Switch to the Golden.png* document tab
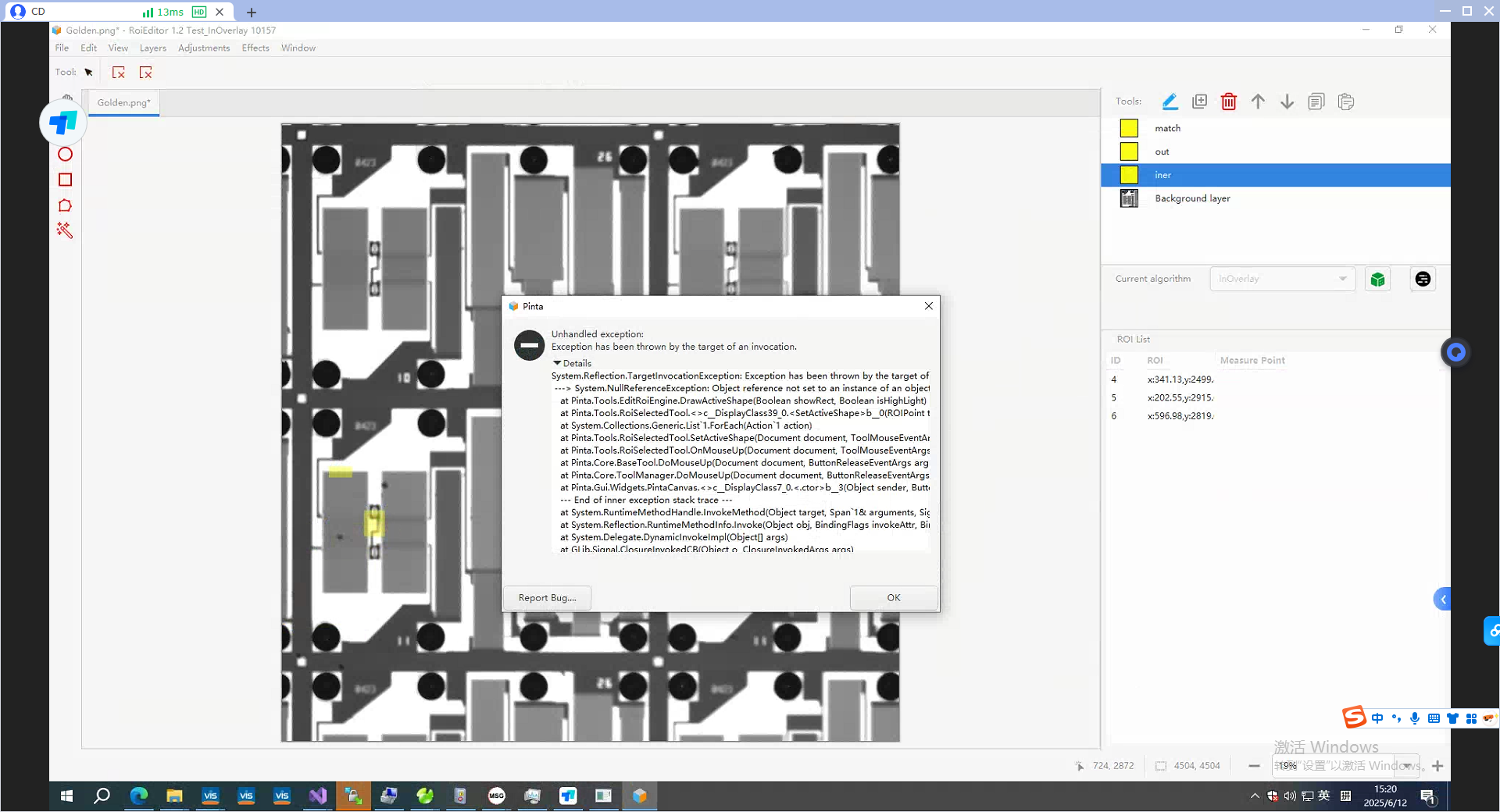 click(124, 103)
